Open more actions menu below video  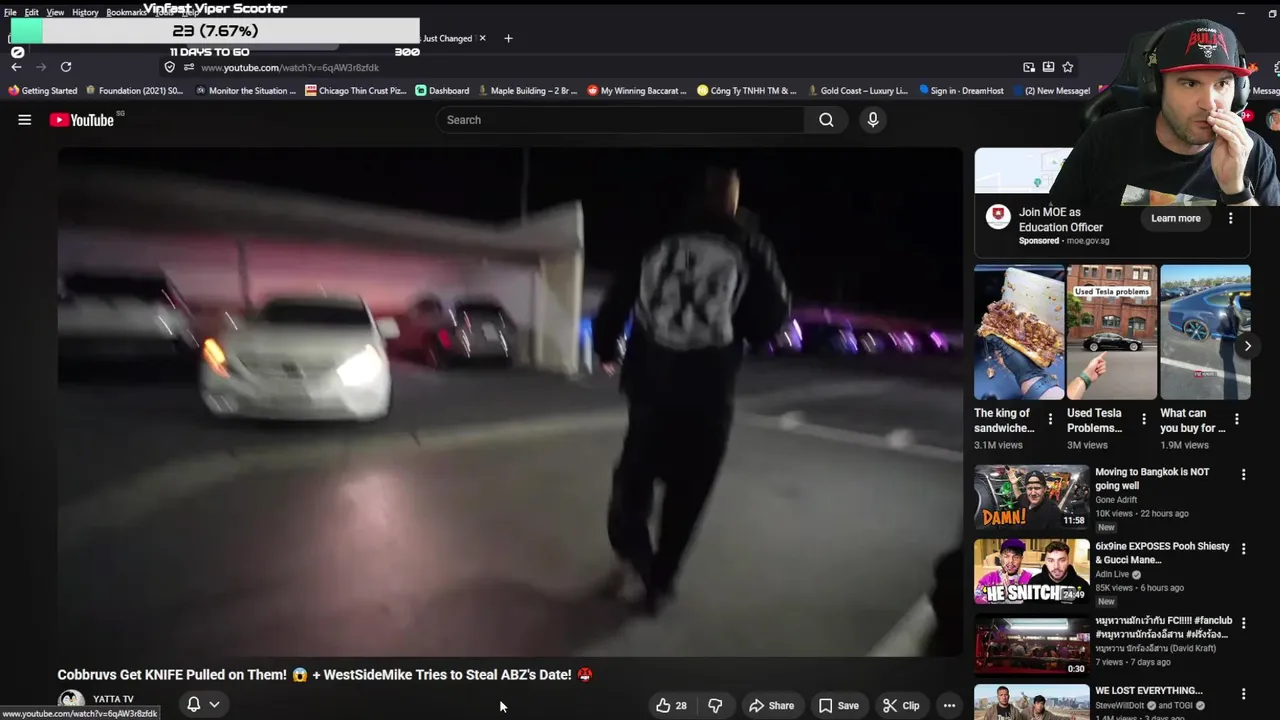(949, 705)
